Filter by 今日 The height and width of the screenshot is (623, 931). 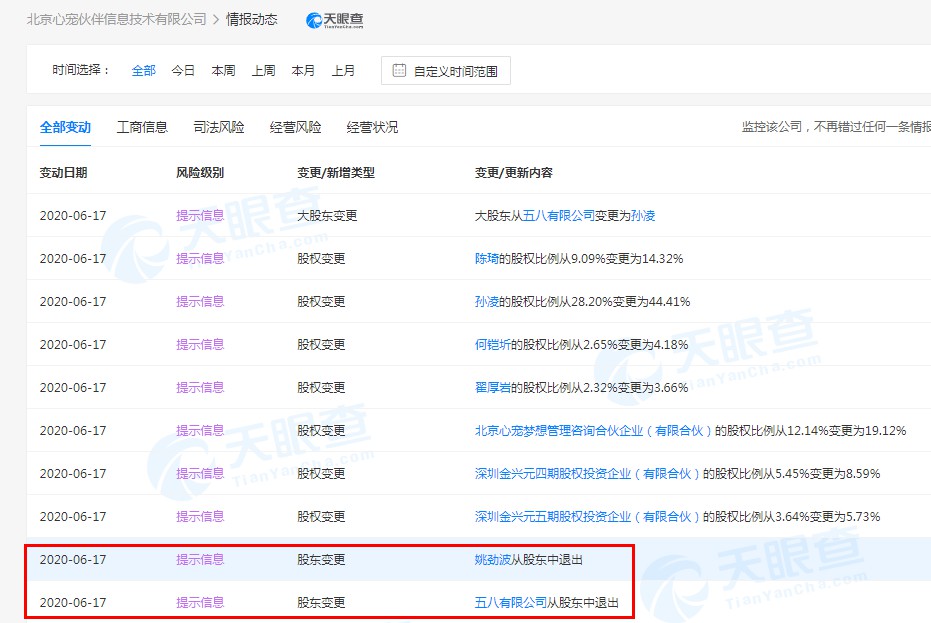click(183, 71)
